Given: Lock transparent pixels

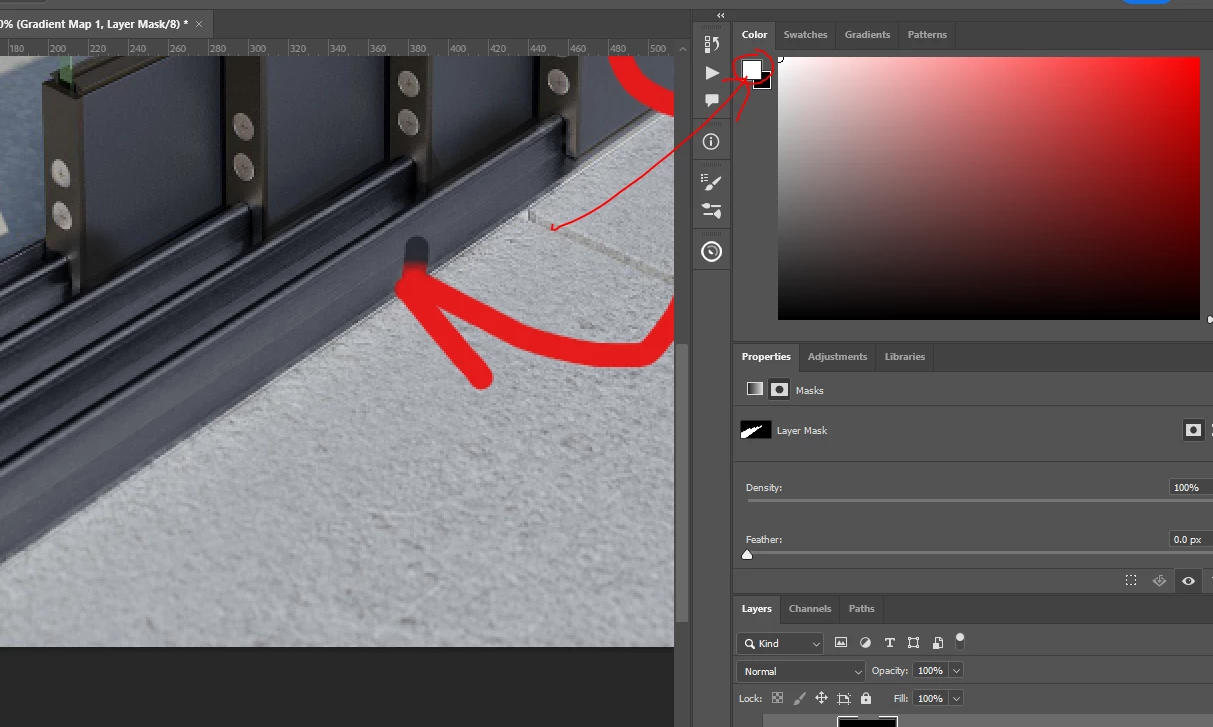Looking at the screenshot, I should click(x=777, y=698).
